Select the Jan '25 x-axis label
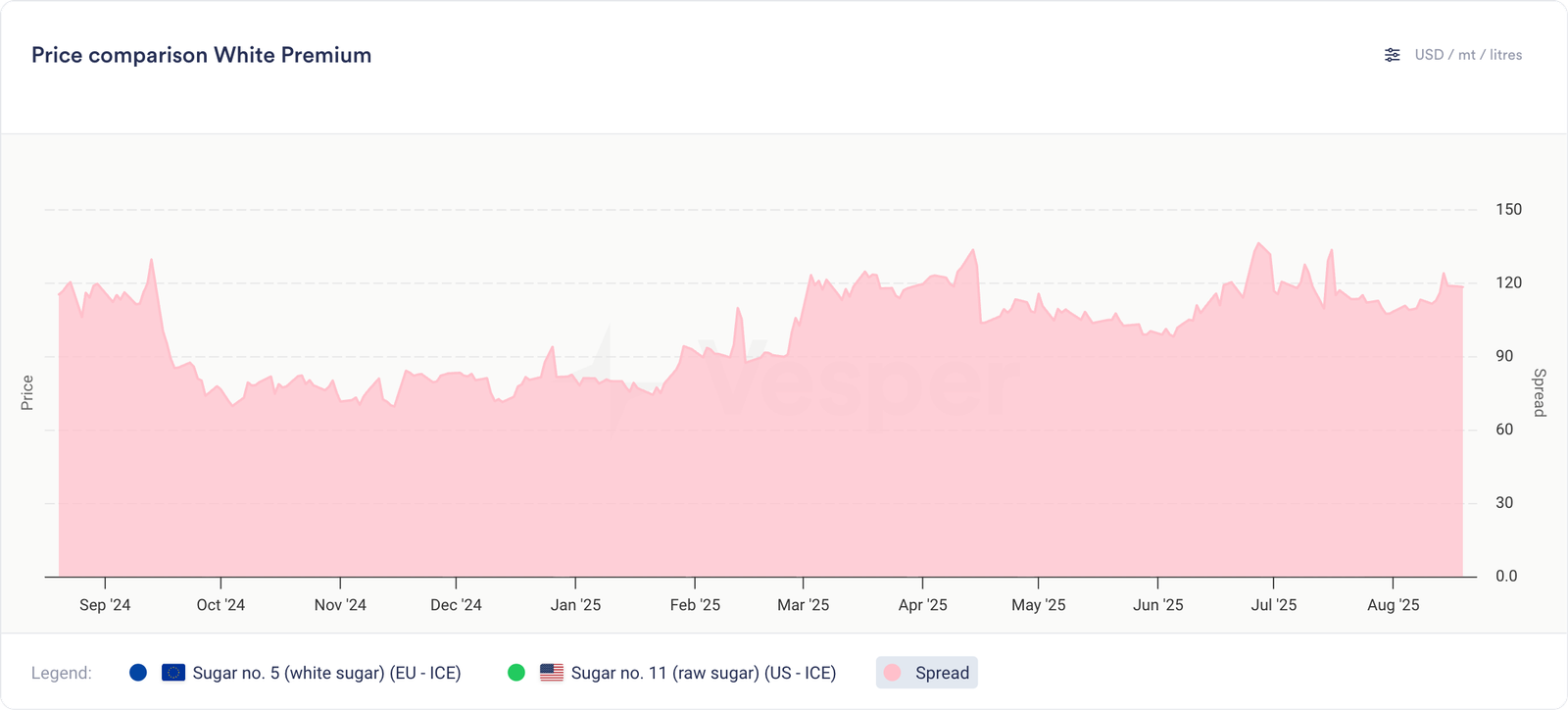Viewport: 1568px width, 710px height. [575, 605]
